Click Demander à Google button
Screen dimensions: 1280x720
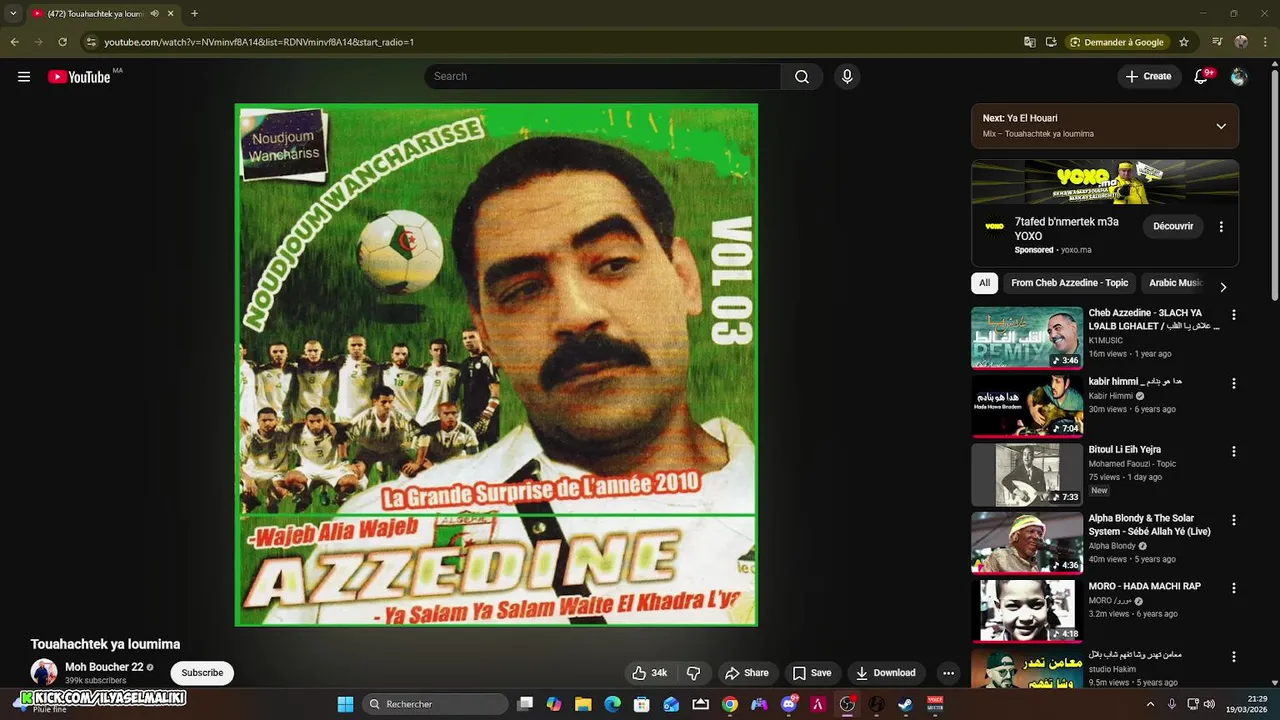[1117, 42]
